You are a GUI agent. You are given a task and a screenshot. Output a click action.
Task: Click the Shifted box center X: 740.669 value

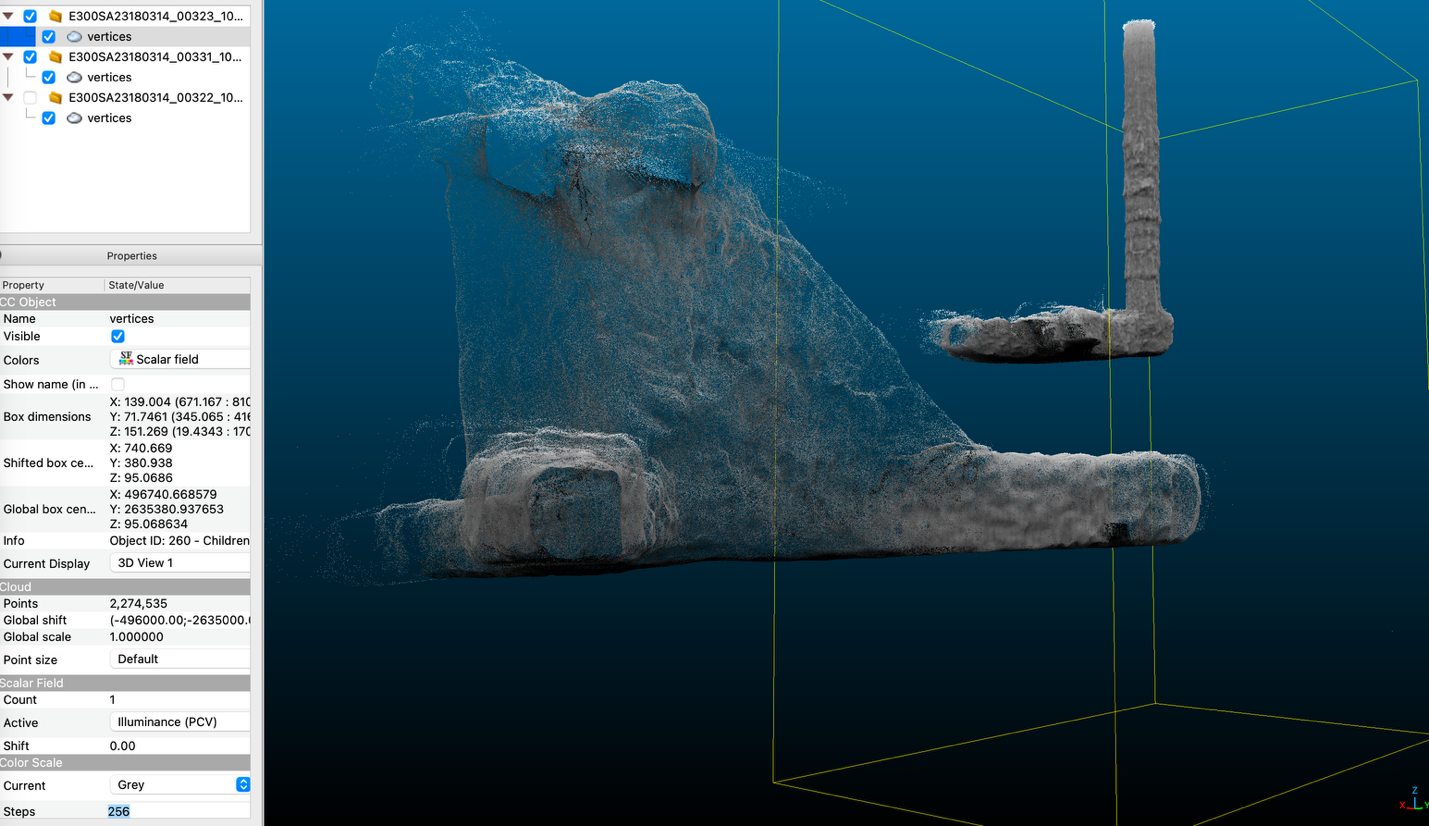point(141,448)
